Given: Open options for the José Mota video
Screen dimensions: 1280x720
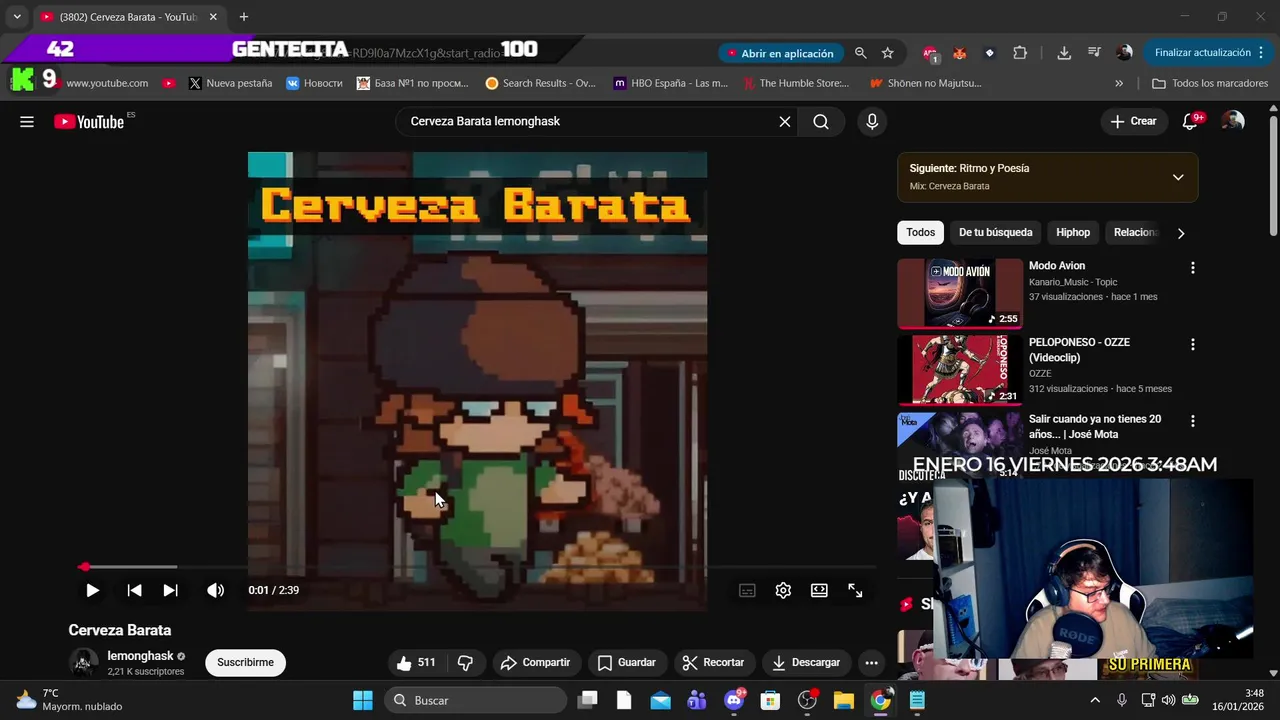Looking at the screenshot, I should 1192,421.
